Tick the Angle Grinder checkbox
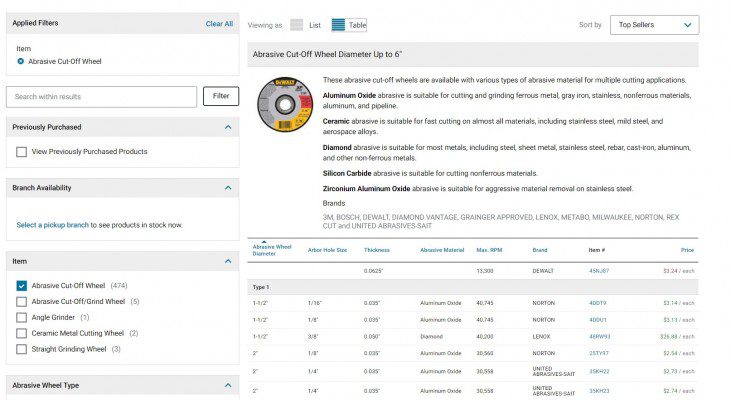This screenshot has height=400, width=731. [x=22, y=317]
